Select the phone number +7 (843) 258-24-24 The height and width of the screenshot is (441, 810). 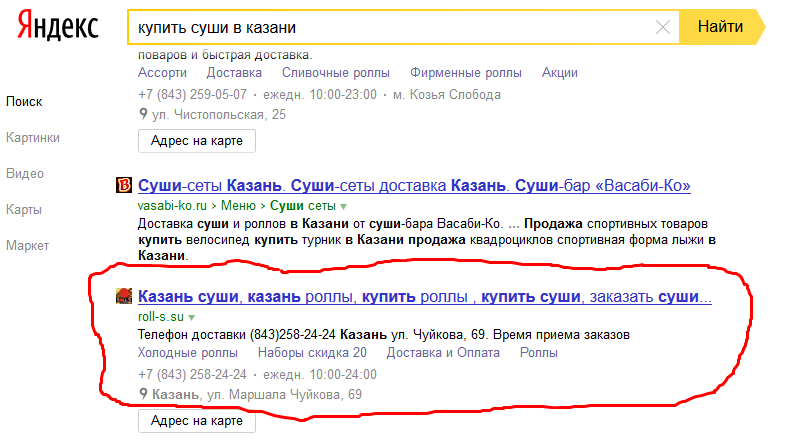[x=192, y=374]
